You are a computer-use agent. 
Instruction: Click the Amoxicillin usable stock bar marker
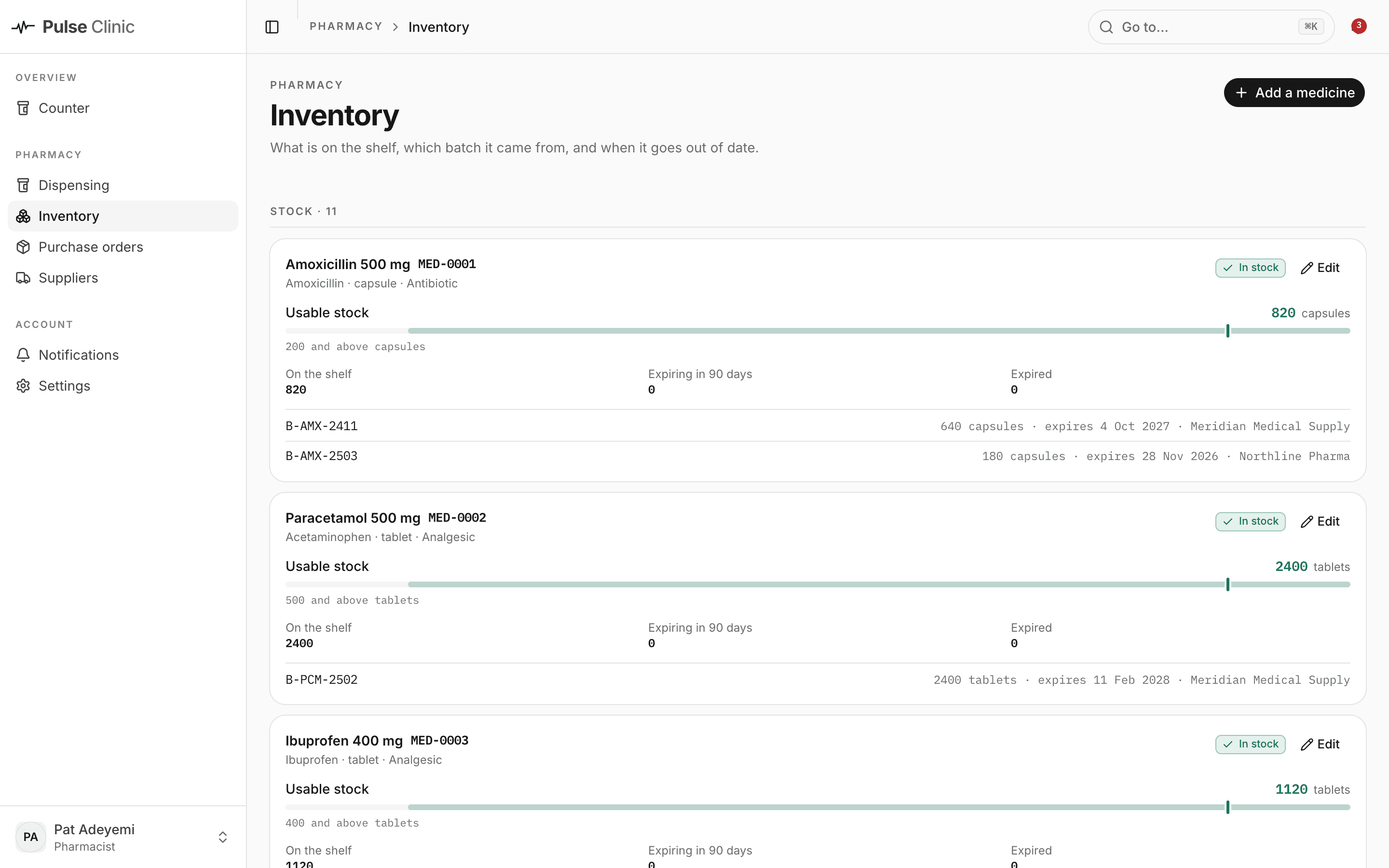pyautogui.click(x=1228, y=331)
